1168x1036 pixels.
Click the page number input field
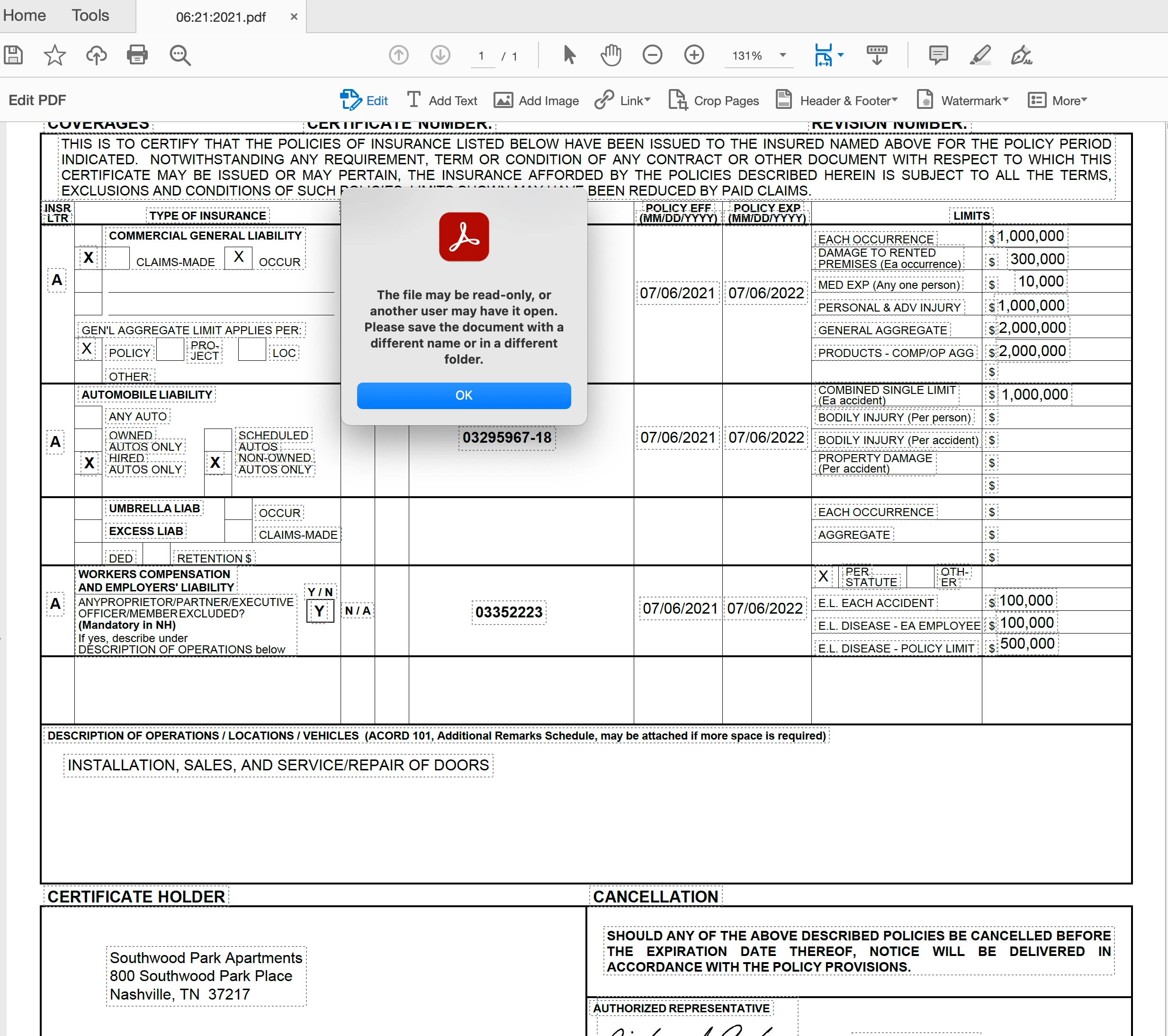482,56
